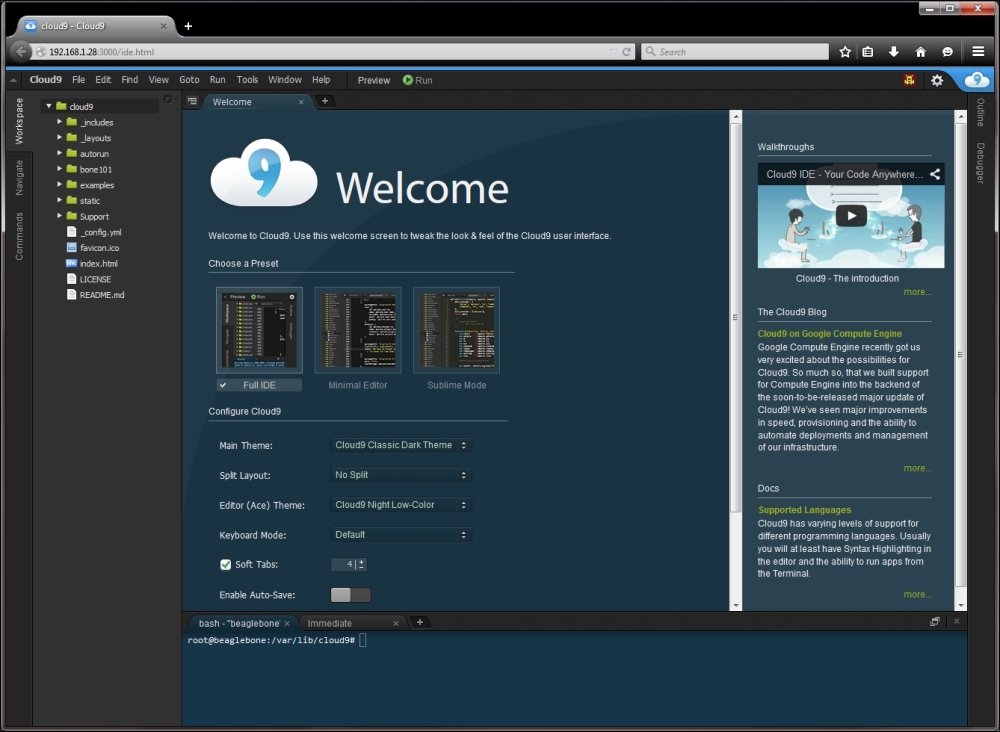This screenshot has width=1000, height=732.
Task: Click the Firefox home icon
Action: click(x=921, y=52)
